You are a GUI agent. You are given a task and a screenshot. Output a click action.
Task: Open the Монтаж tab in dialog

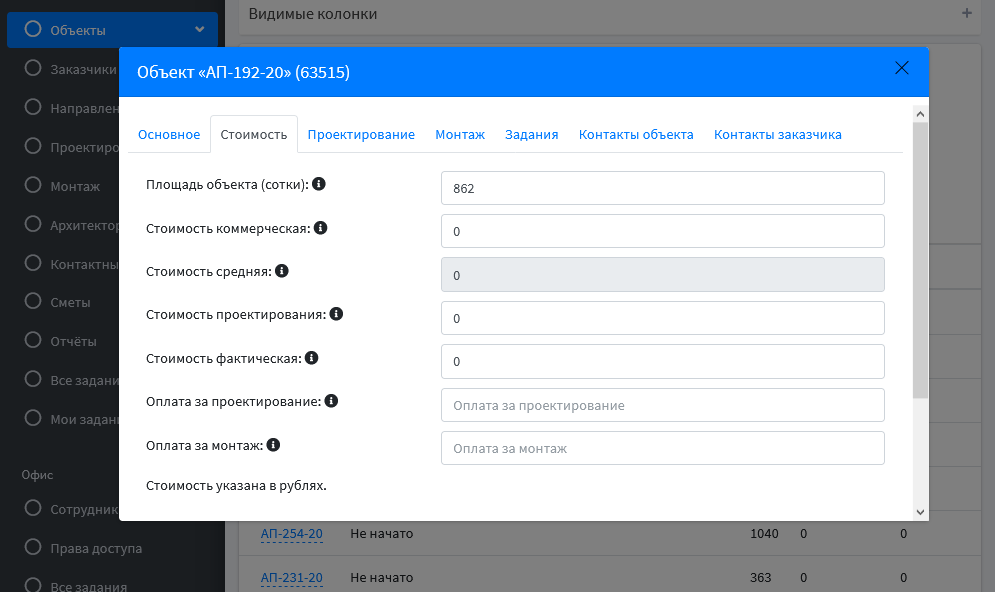coord(460,135)
